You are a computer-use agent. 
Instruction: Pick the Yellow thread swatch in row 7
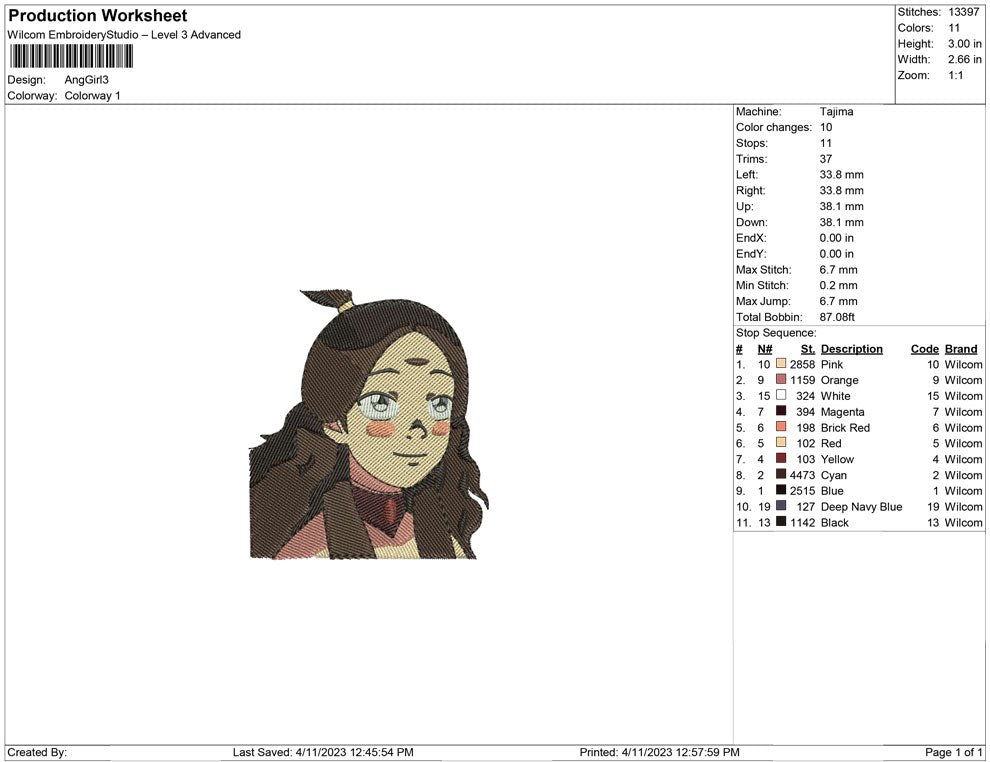coord(781,458)
